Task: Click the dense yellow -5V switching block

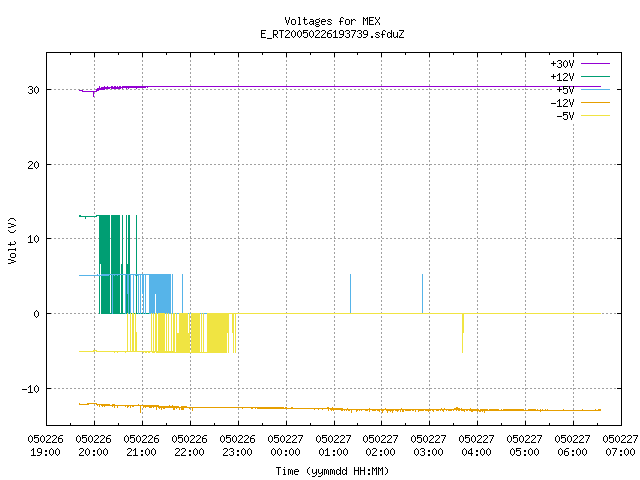Action: tap(218, 333)
